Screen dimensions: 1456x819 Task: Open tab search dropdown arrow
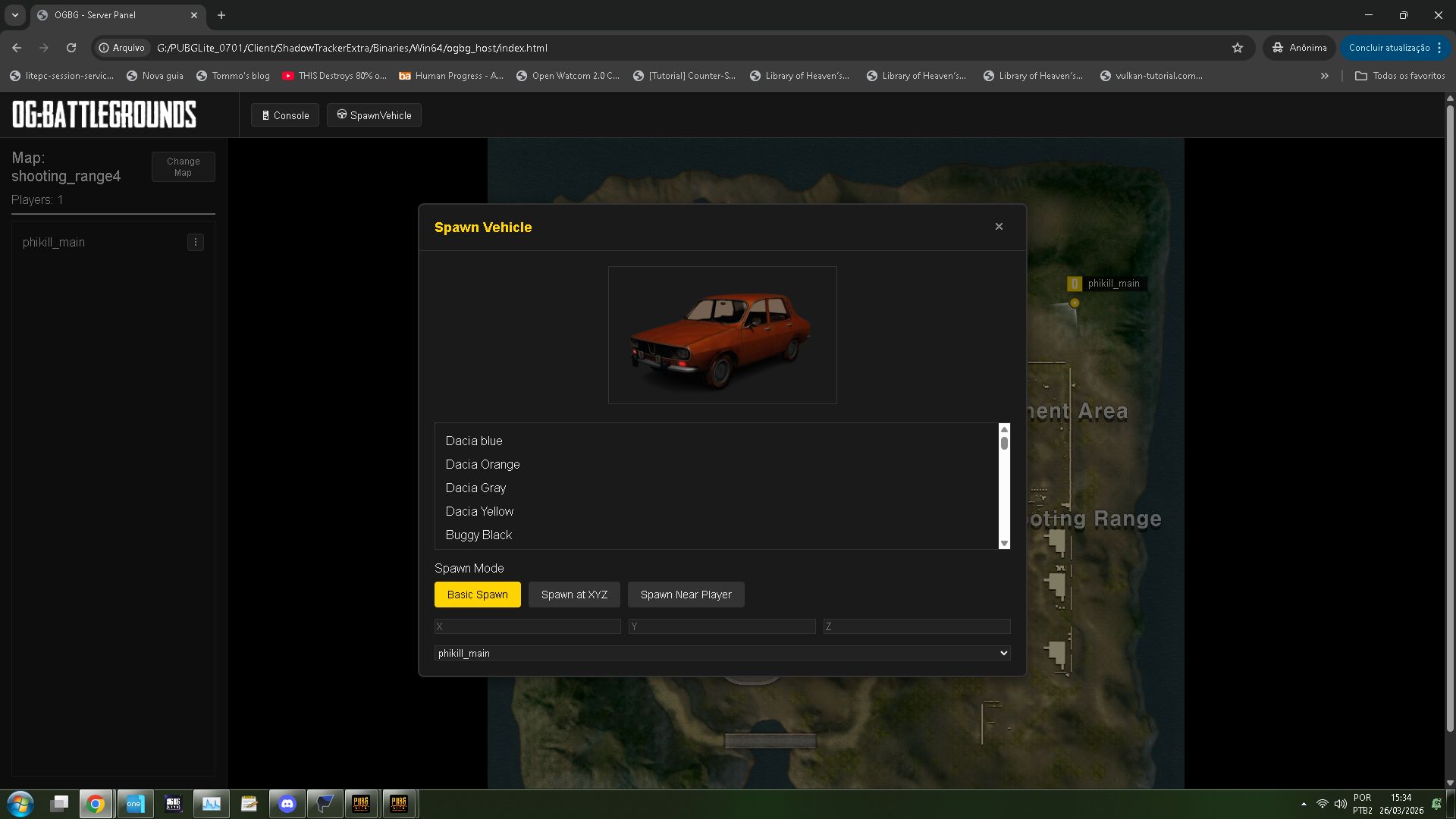click(x=15, y=15)
